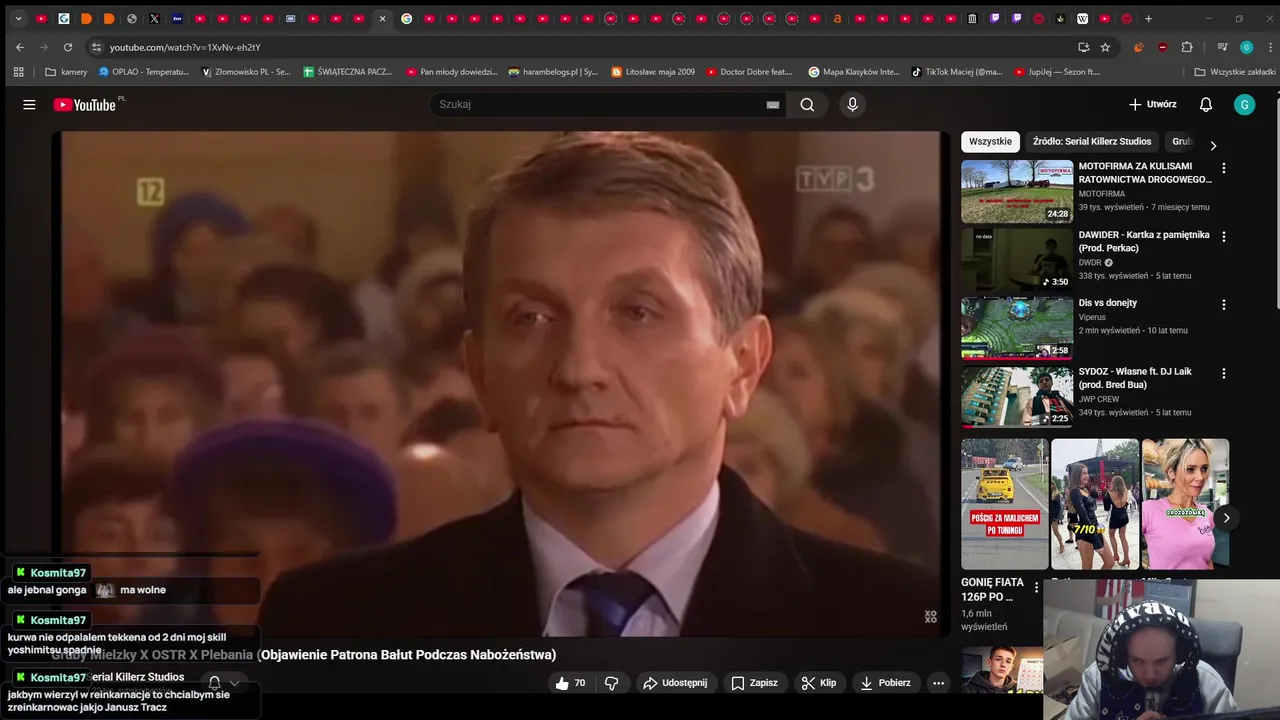Select Źródło: Serial Killerz Studios chip
This screenshot has height=720, width=1280.
(x=1092, y=142)
